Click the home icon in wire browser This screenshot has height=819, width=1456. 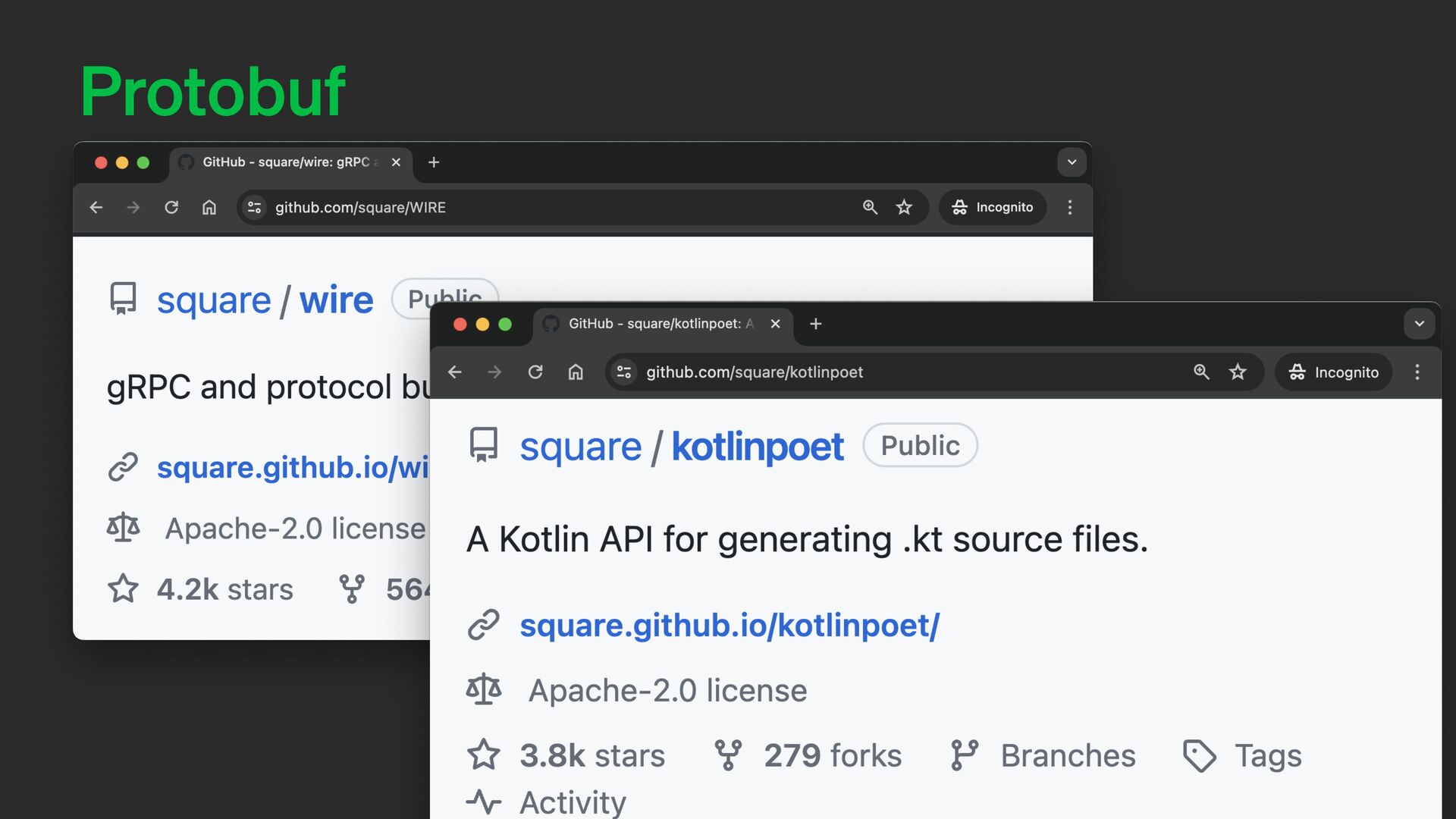[209, 207]
